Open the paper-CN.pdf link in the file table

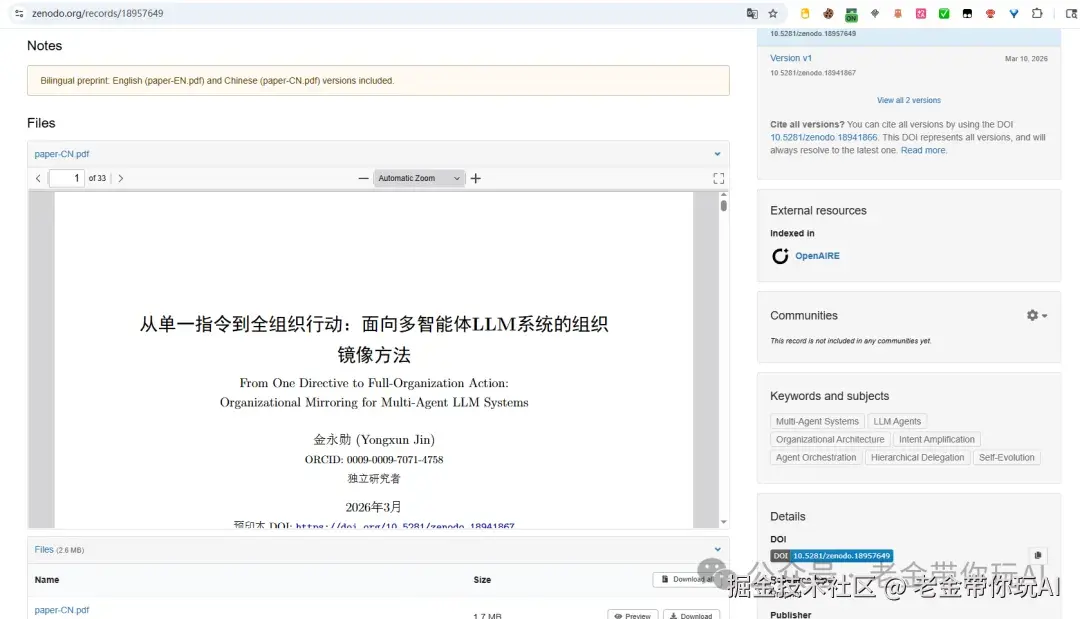(61, 610)
